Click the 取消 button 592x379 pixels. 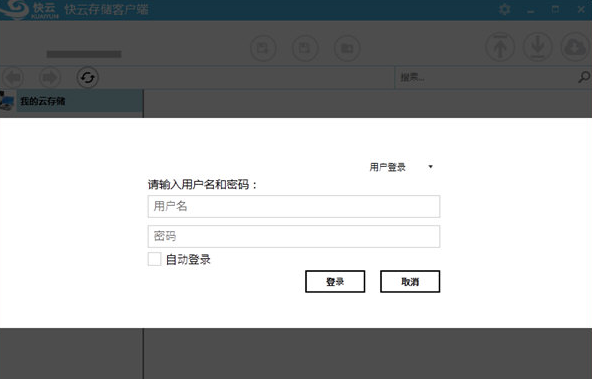[410, 282]
